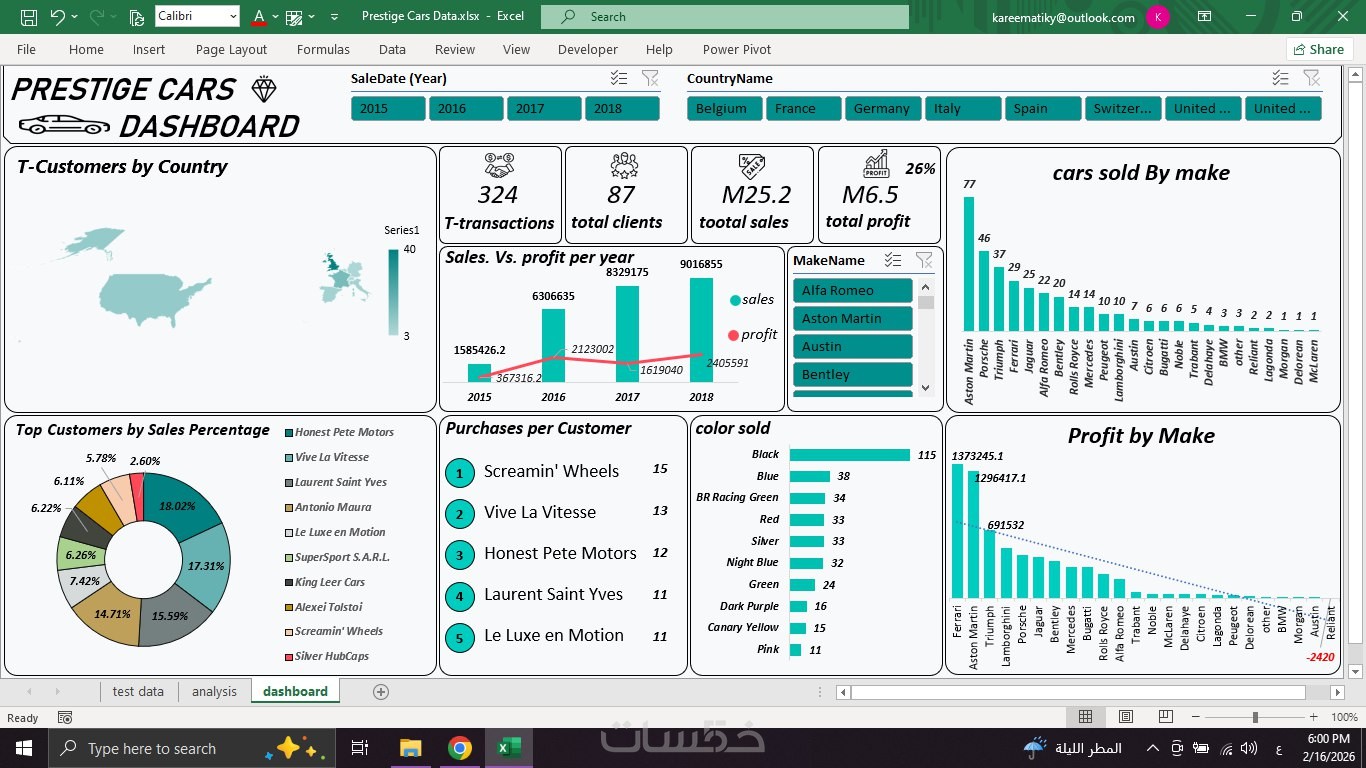Toggle the 2016 year slicer button
Screen dimensions: 1366x768
[x=467, y=108]
